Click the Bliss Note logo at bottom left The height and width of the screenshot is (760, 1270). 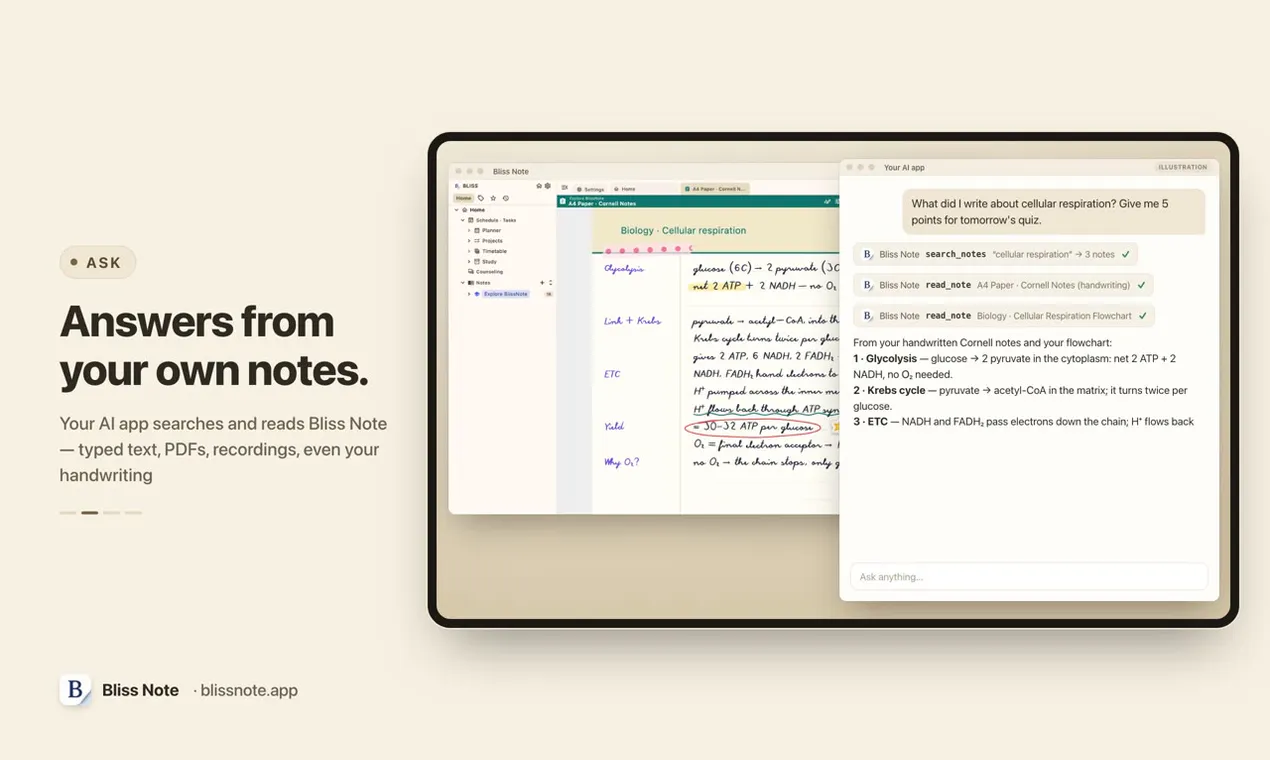click(75, 690)
